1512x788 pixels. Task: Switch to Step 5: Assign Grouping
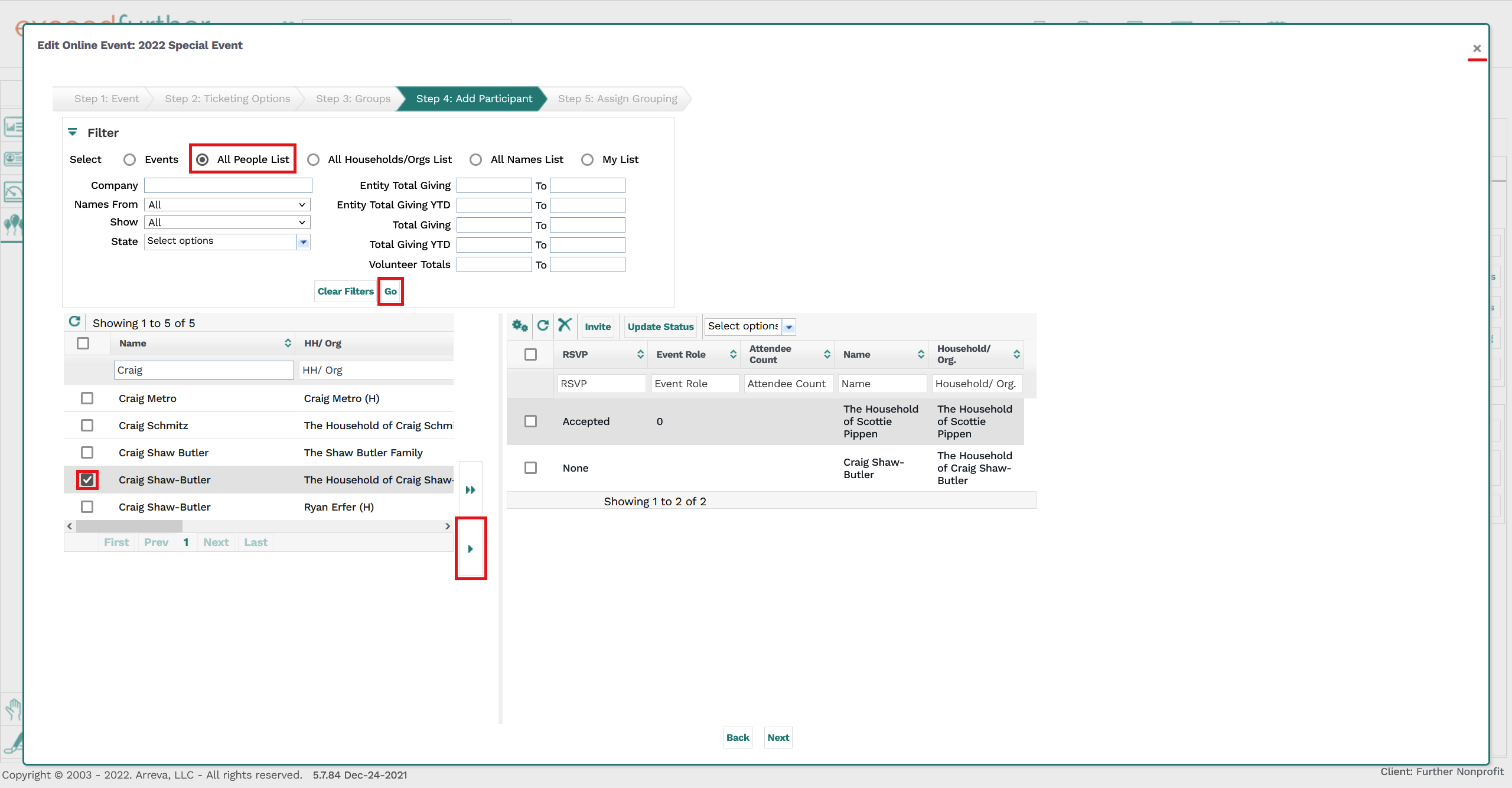point(617,99)
